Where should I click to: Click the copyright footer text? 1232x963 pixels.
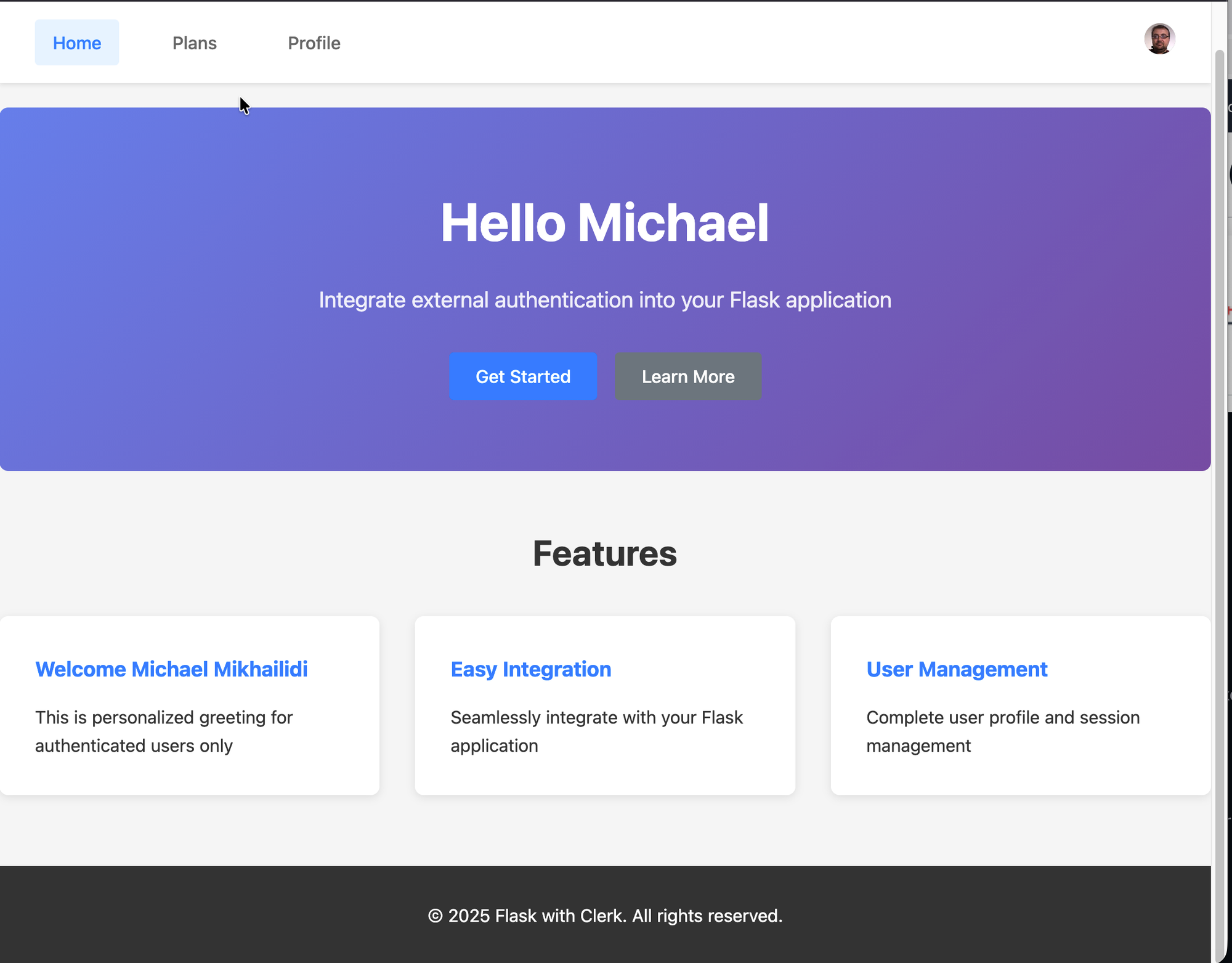click(604, 916)
